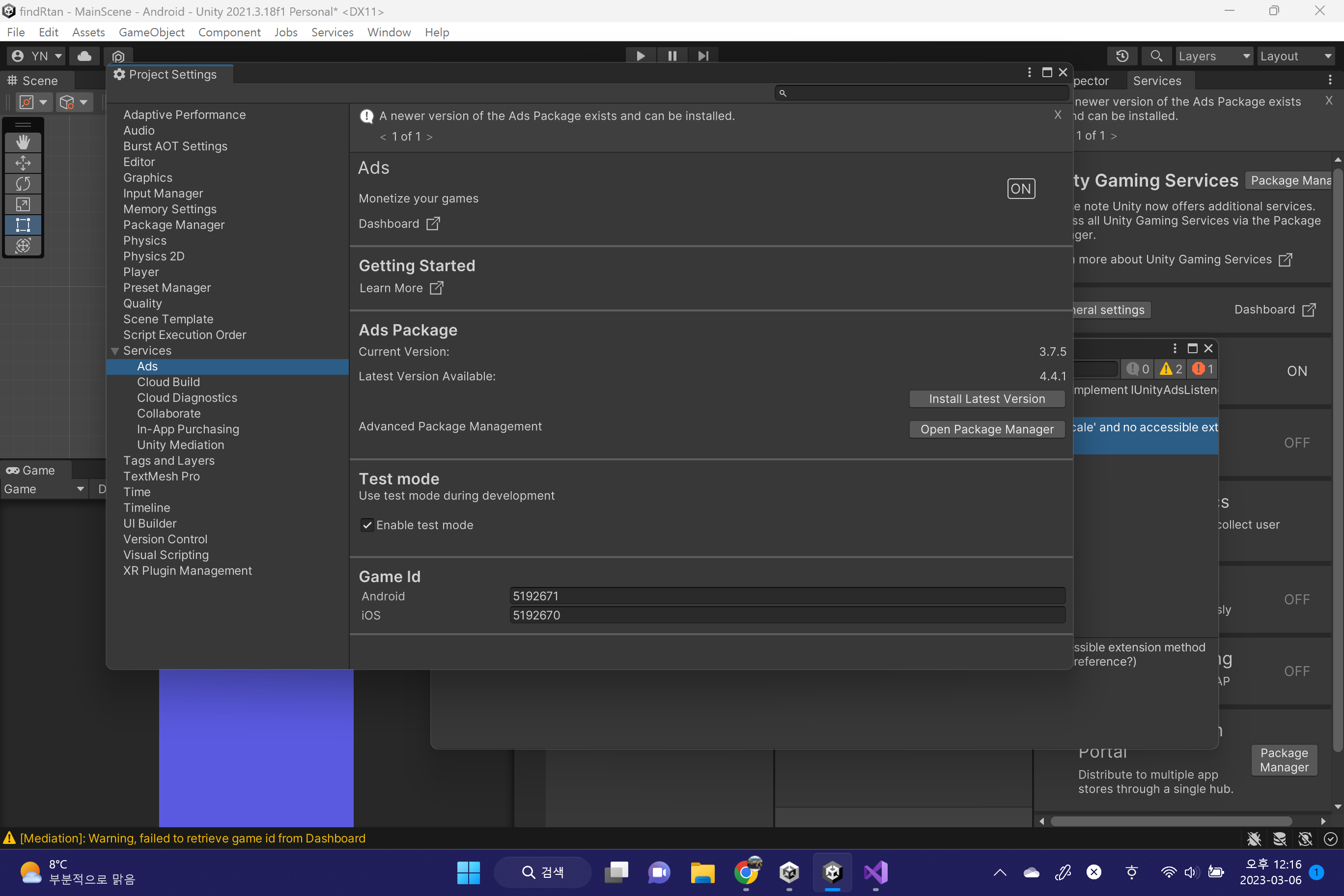Click the Project Settings search field
Image resolution: width=1344 pixels, height=896 pixels.
(x=922, y=92)
